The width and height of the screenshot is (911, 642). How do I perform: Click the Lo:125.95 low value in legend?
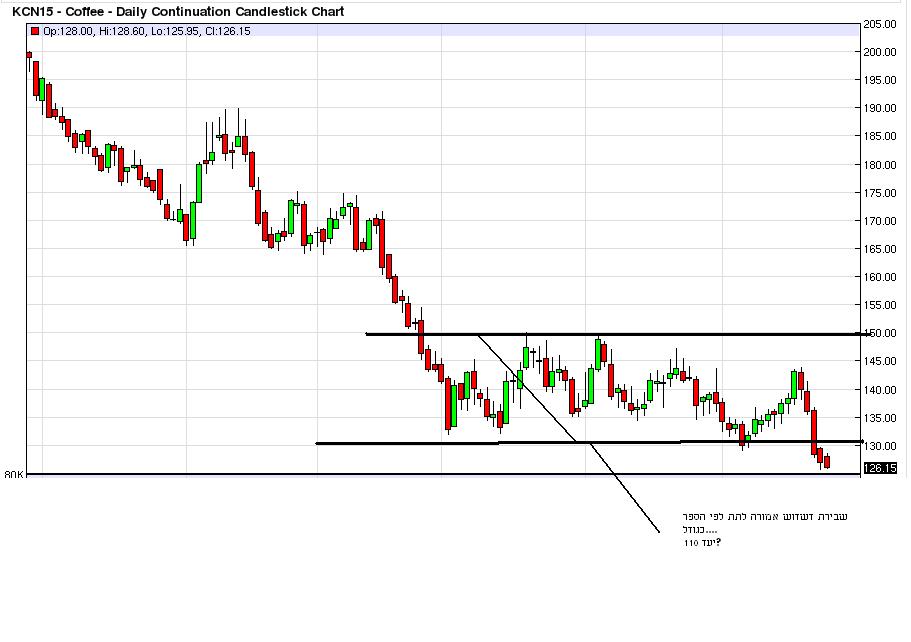pos(175,31)
